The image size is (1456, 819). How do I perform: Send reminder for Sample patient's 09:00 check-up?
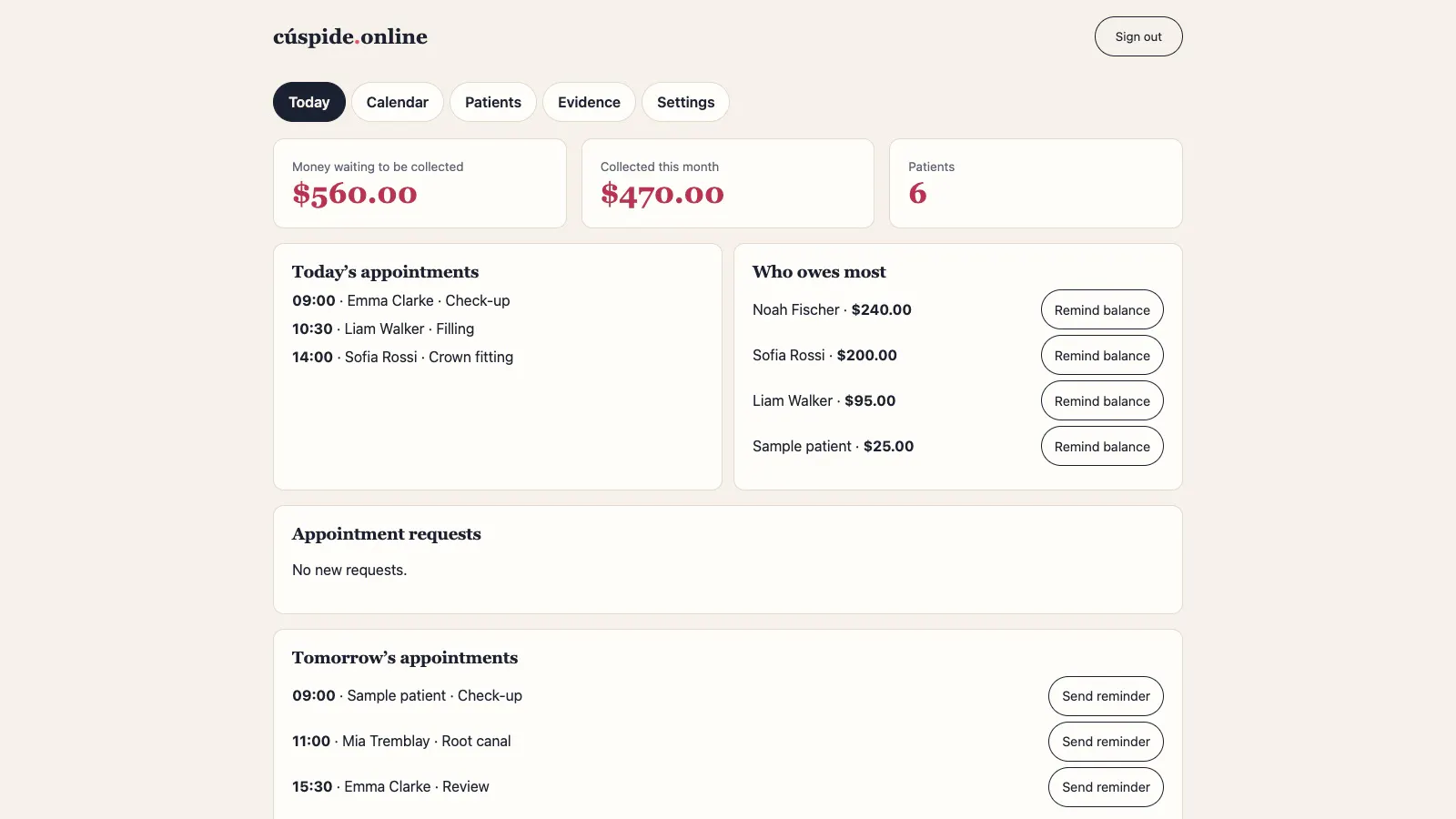(x=1106, y=696)
